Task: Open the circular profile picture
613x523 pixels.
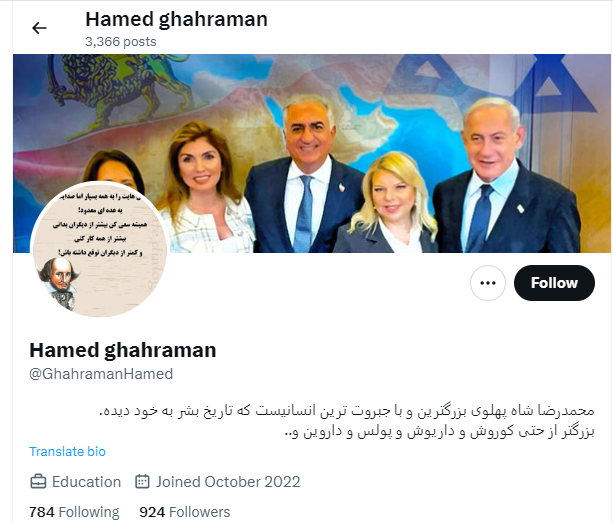Action: [x=99, y=249]
